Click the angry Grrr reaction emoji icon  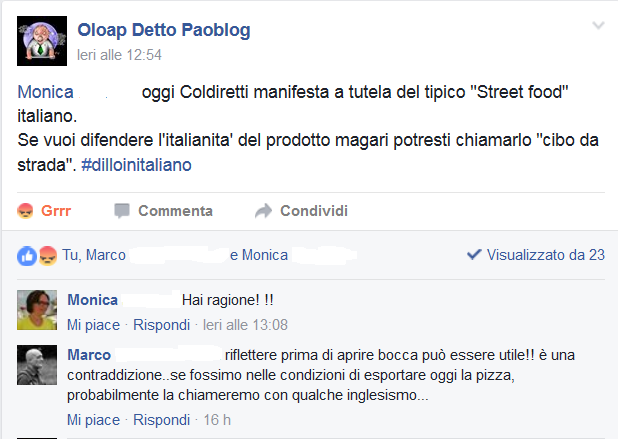(x=26, y=211)
